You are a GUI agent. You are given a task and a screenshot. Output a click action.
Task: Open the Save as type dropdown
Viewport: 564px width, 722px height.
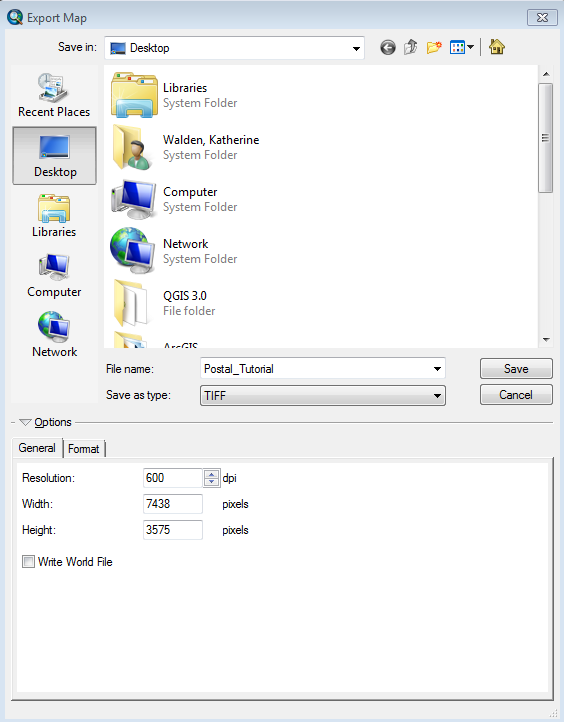coord(323,396)
